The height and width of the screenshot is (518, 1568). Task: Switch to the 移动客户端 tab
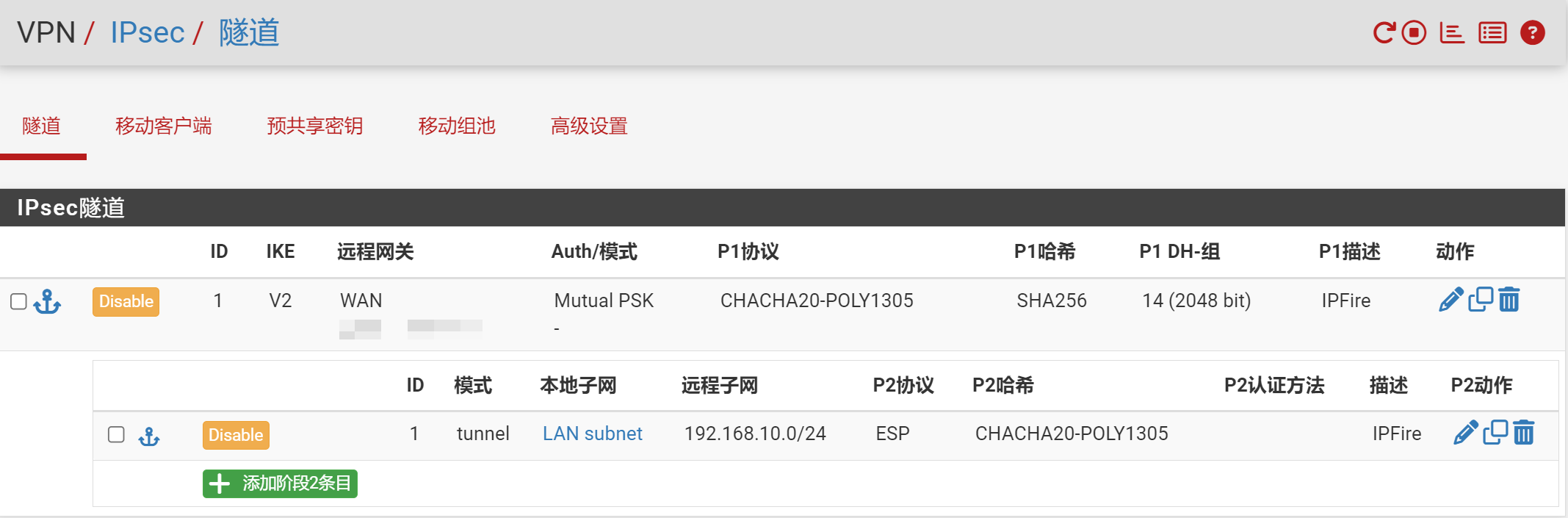point(163,126)
